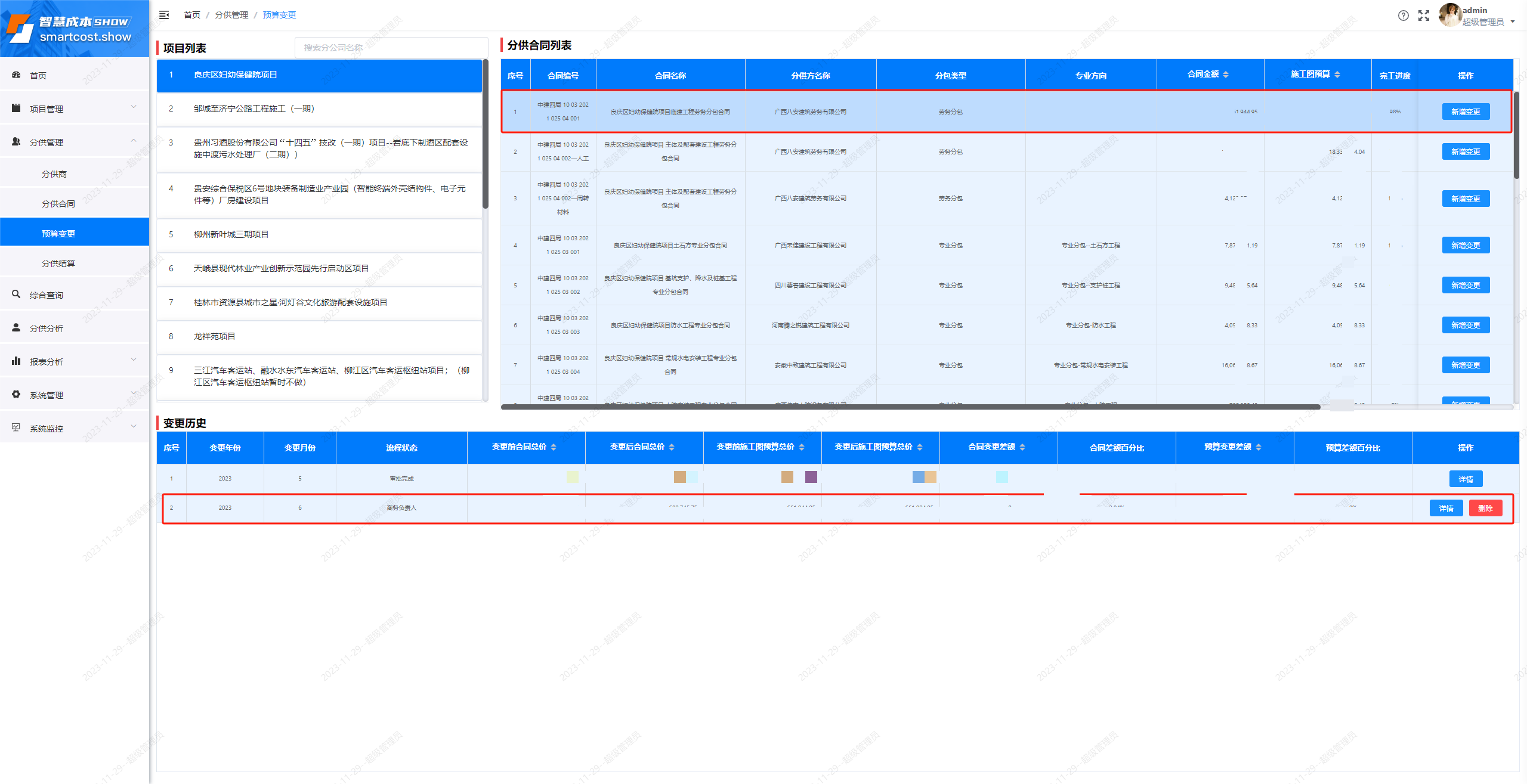Click the hamburger menu collapse icon
This screenshot has height=784, width=1527.
(164, 15)
